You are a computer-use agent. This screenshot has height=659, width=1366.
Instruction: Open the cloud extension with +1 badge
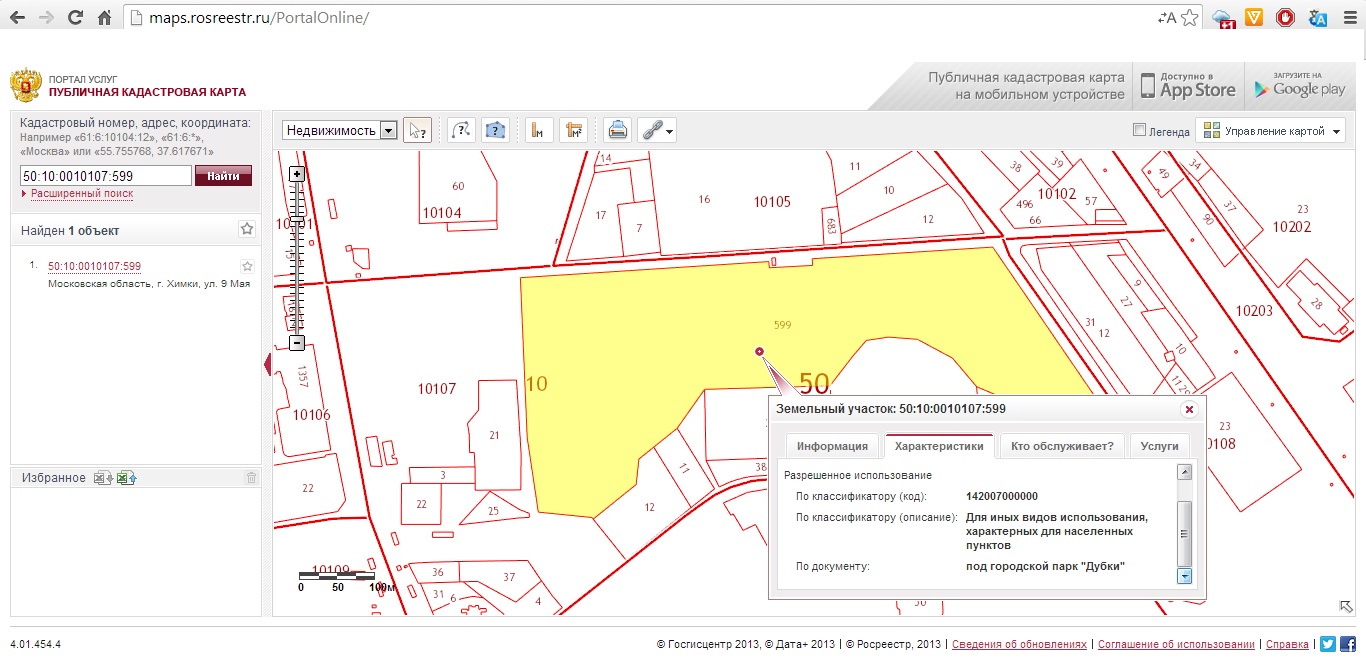[1222, 19]
